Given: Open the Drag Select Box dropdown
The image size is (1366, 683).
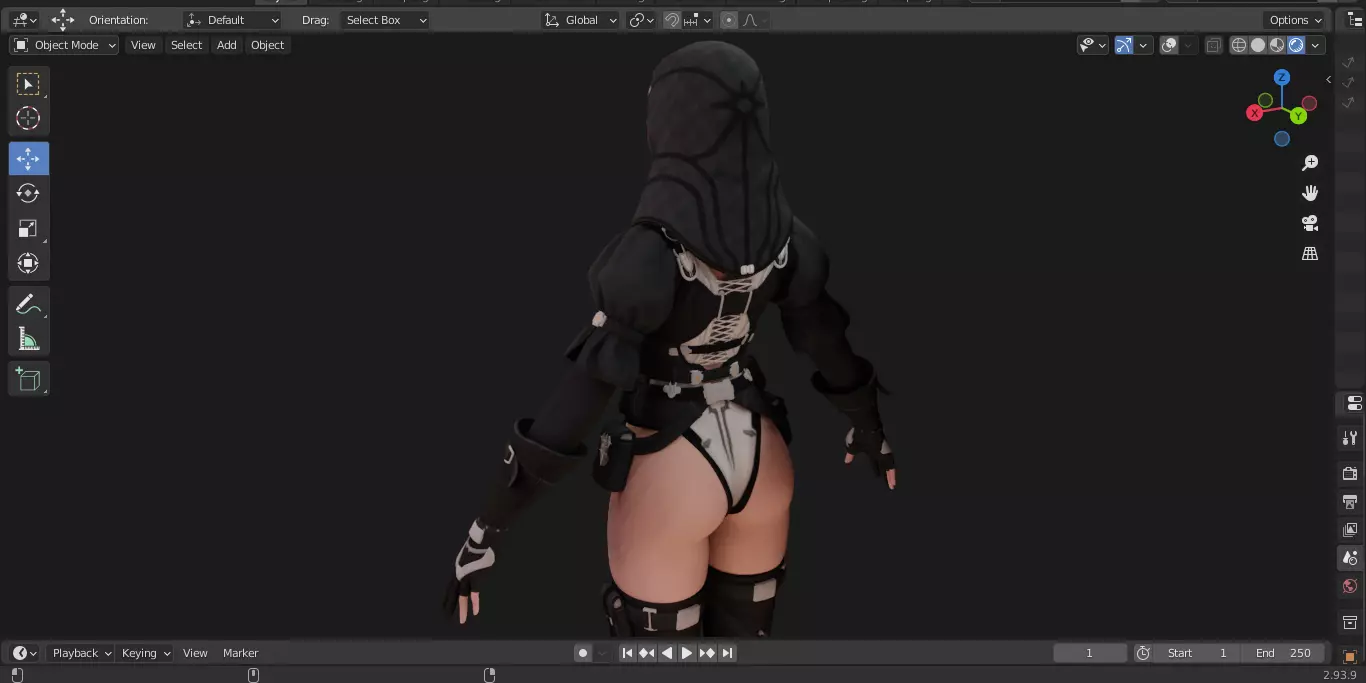Looking at the screenshot, I should pos(385,20).
